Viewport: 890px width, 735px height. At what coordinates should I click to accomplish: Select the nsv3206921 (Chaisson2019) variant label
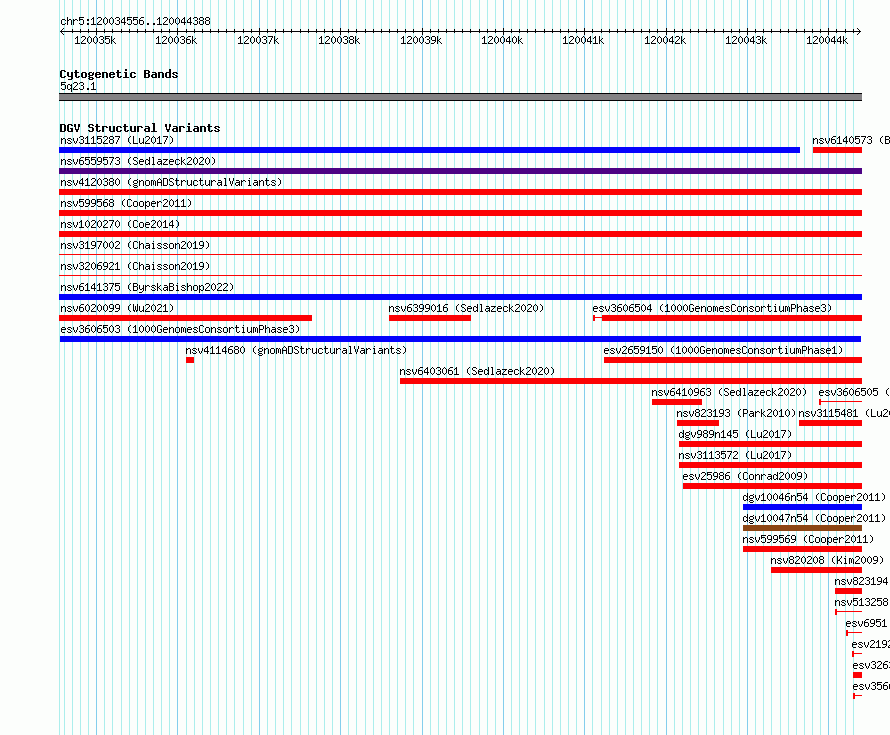point(135,266)
